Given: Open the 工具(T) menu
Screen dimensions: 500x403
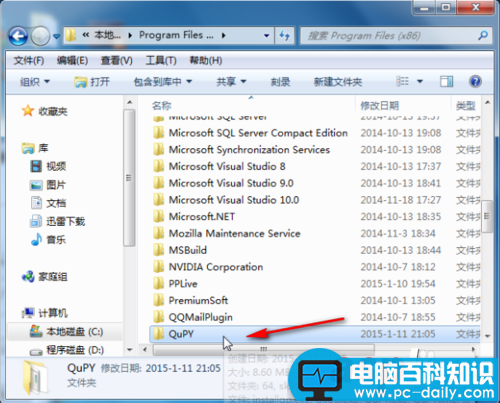Looking at the screenshot, I should pyautogui.click(x=161, y=61).
